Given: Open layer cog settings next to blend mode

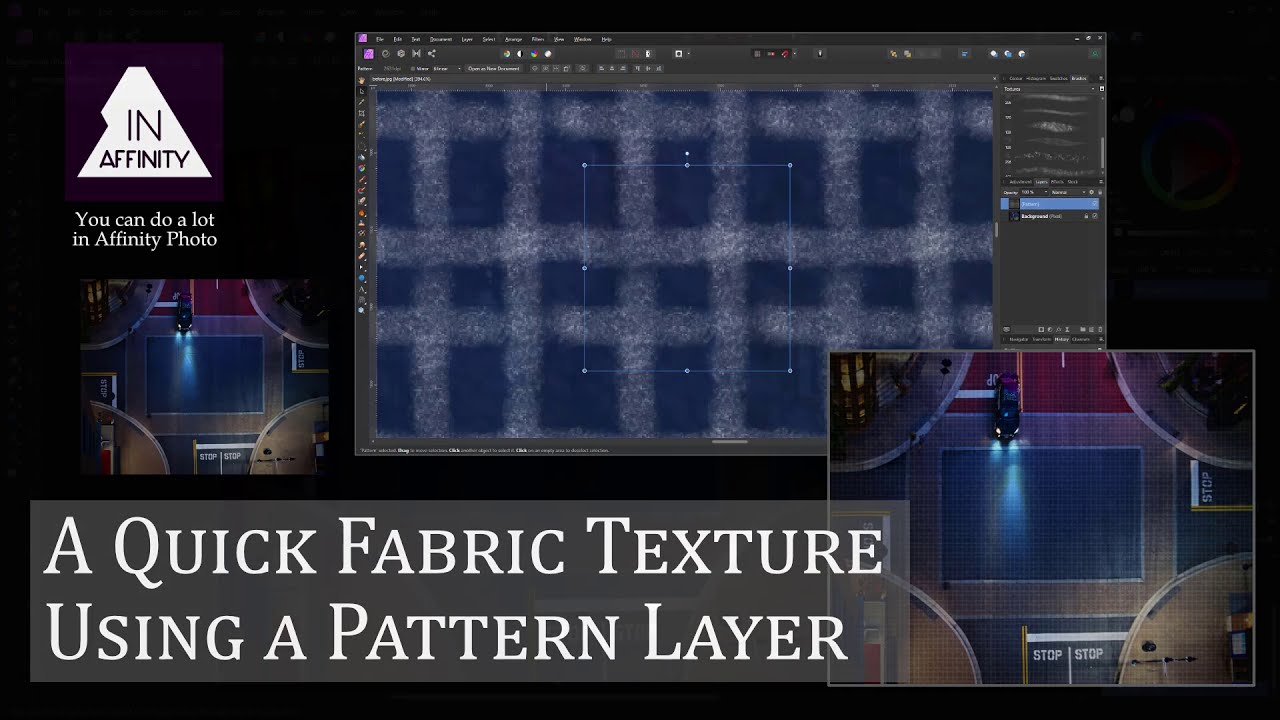Looking at the screenshot, I should pos(1091,192).
